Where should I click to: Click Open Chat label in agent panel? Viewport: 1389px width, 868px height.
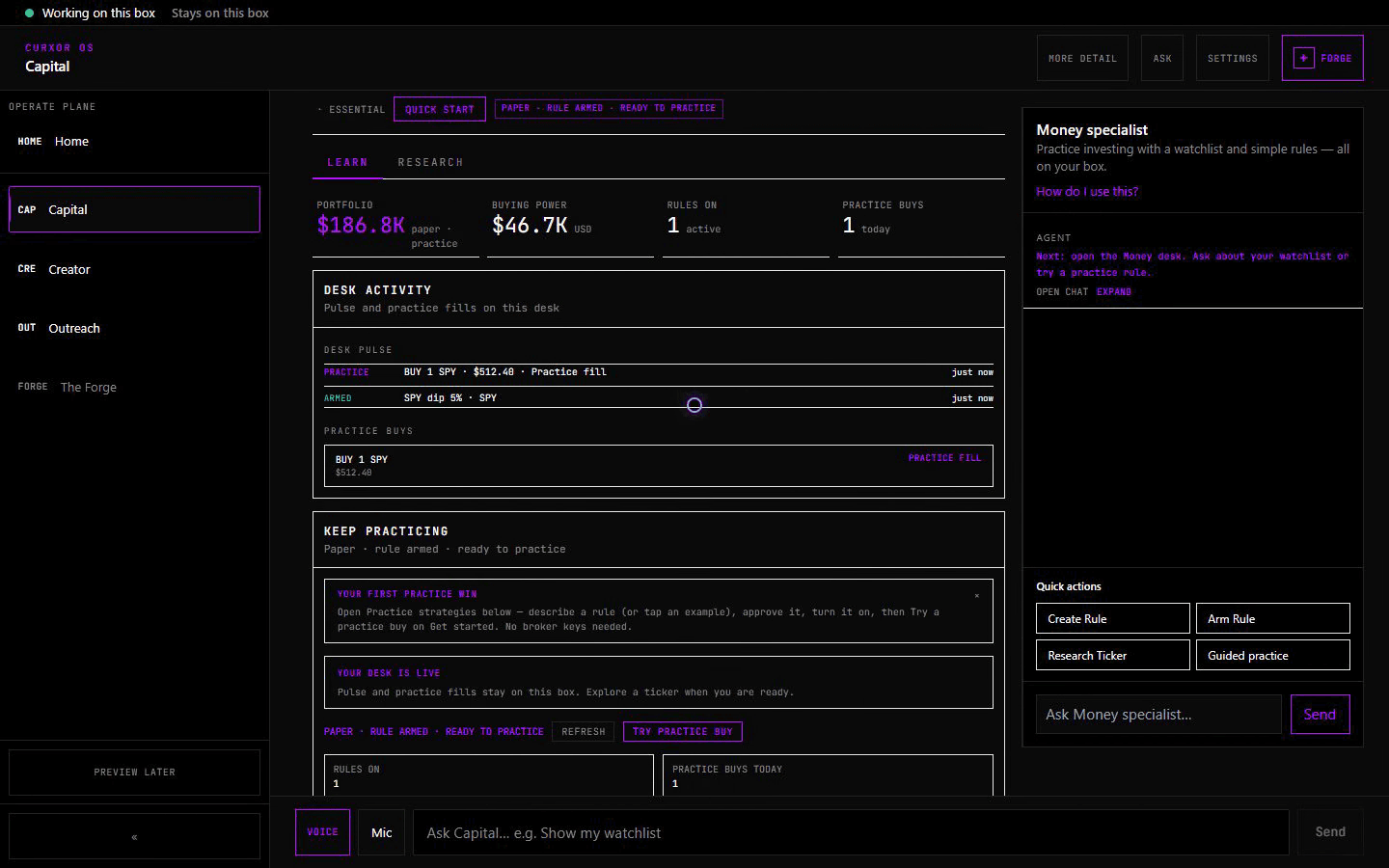(x=1062, y=291)
